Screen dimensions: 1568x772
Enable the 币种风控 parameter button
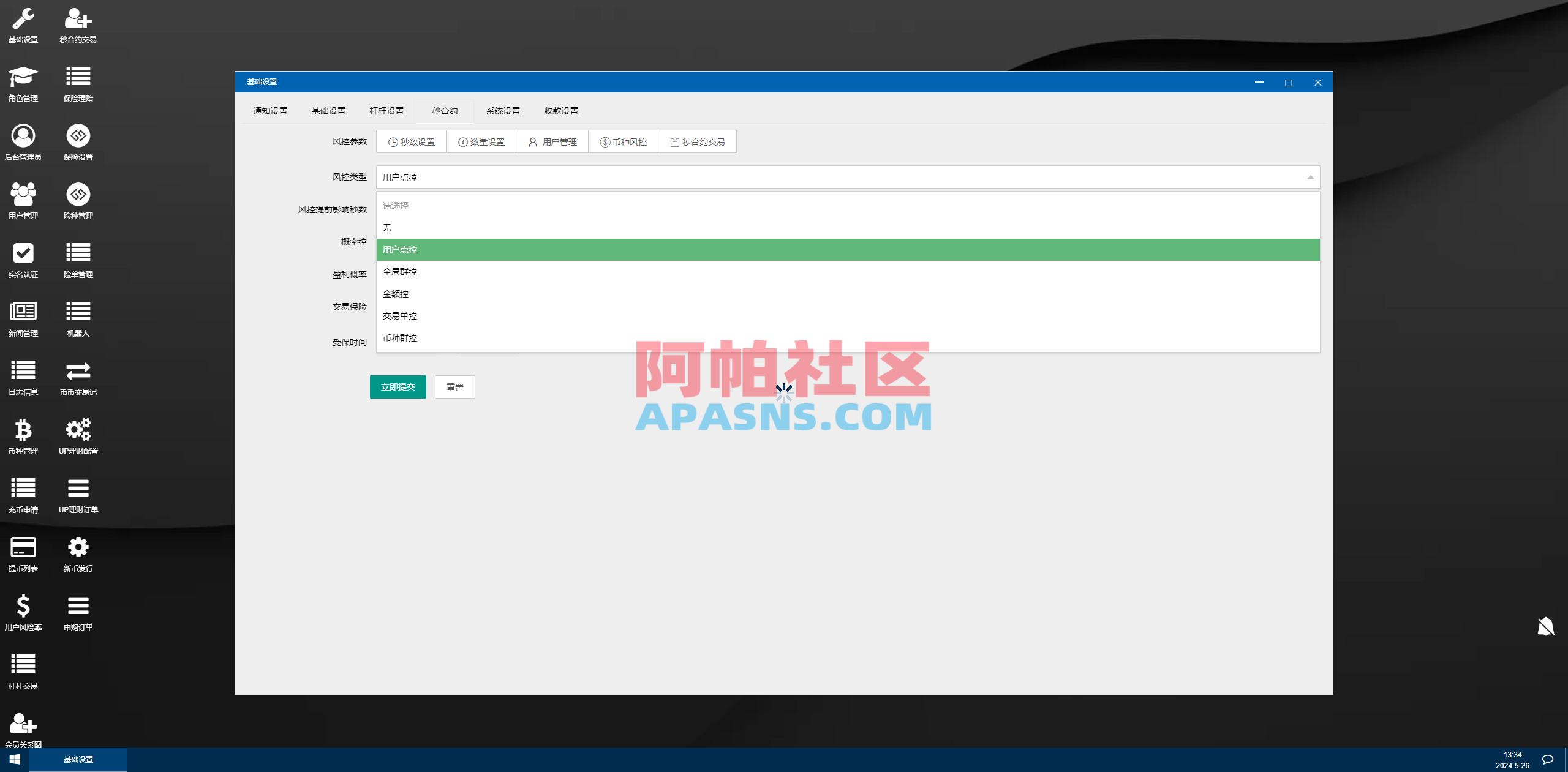click(623, 141)
